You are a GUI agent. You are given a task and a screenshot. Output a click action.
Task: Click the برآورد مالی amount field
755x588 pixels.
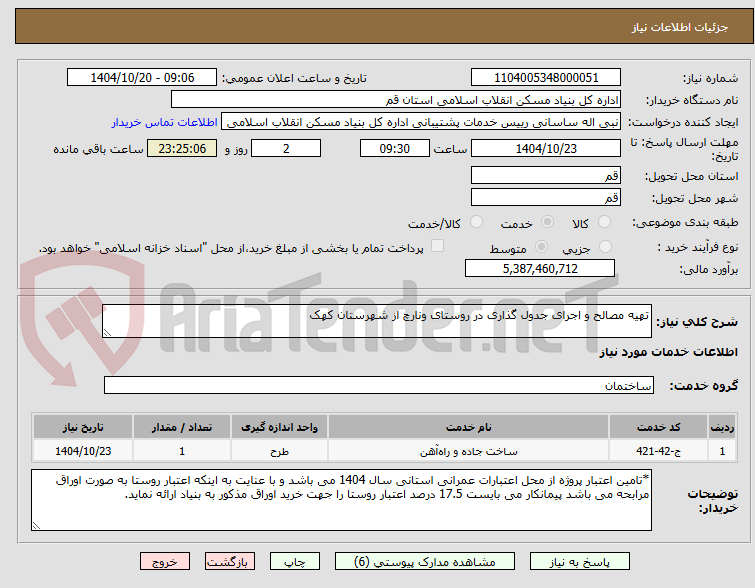pos(540,268)
